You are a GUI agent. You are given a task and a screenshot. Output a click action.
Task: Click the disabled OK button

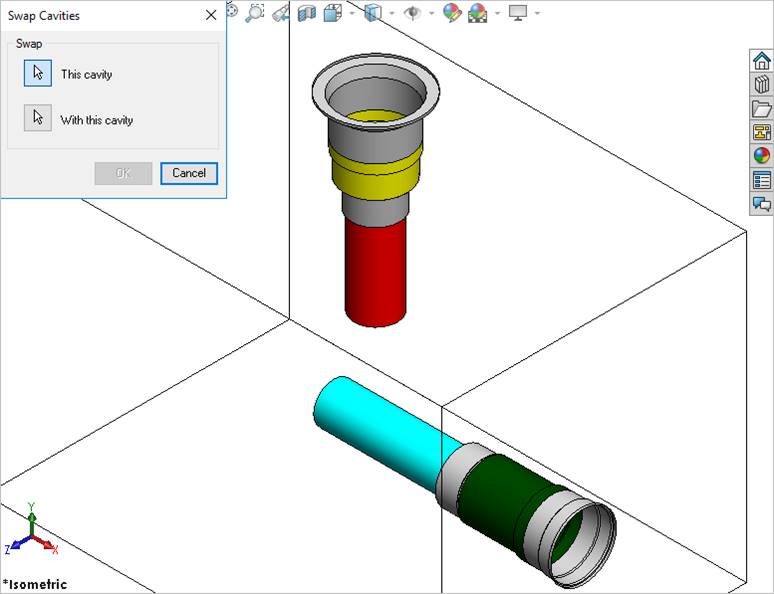pyautogui.click(x=123, y=173)
